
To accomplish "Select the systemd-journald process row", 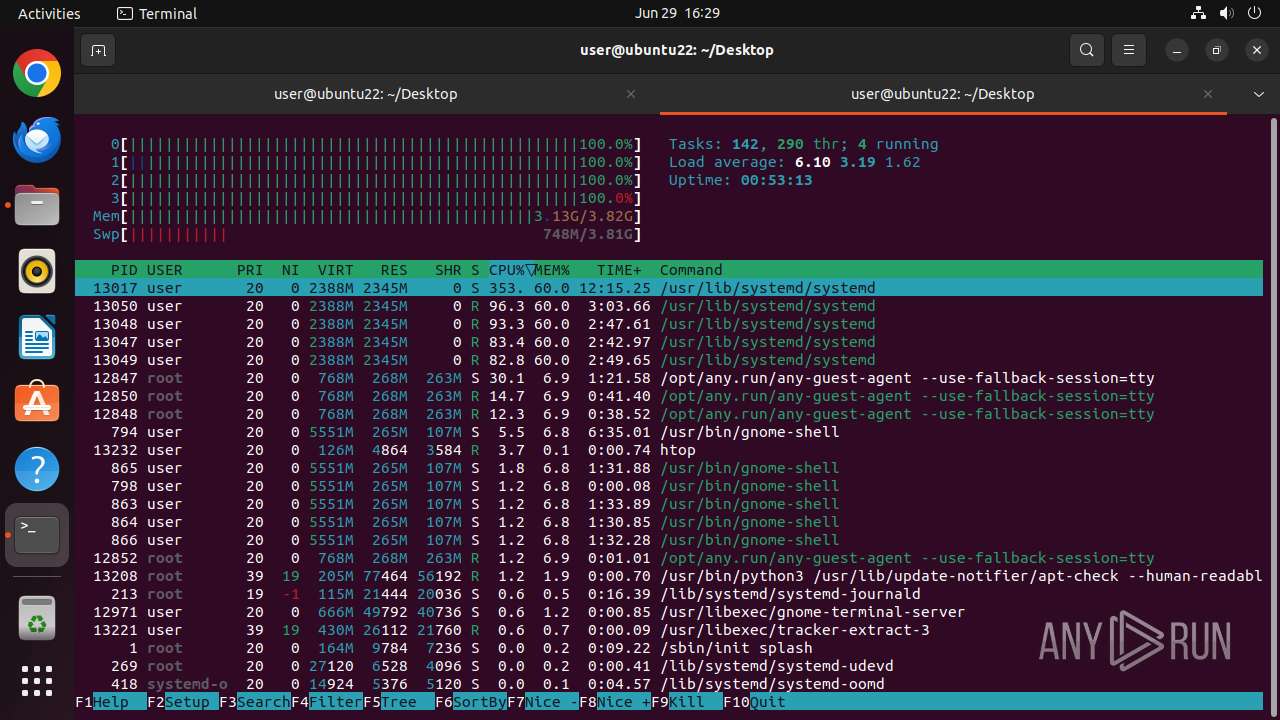I will click(669, 594).
